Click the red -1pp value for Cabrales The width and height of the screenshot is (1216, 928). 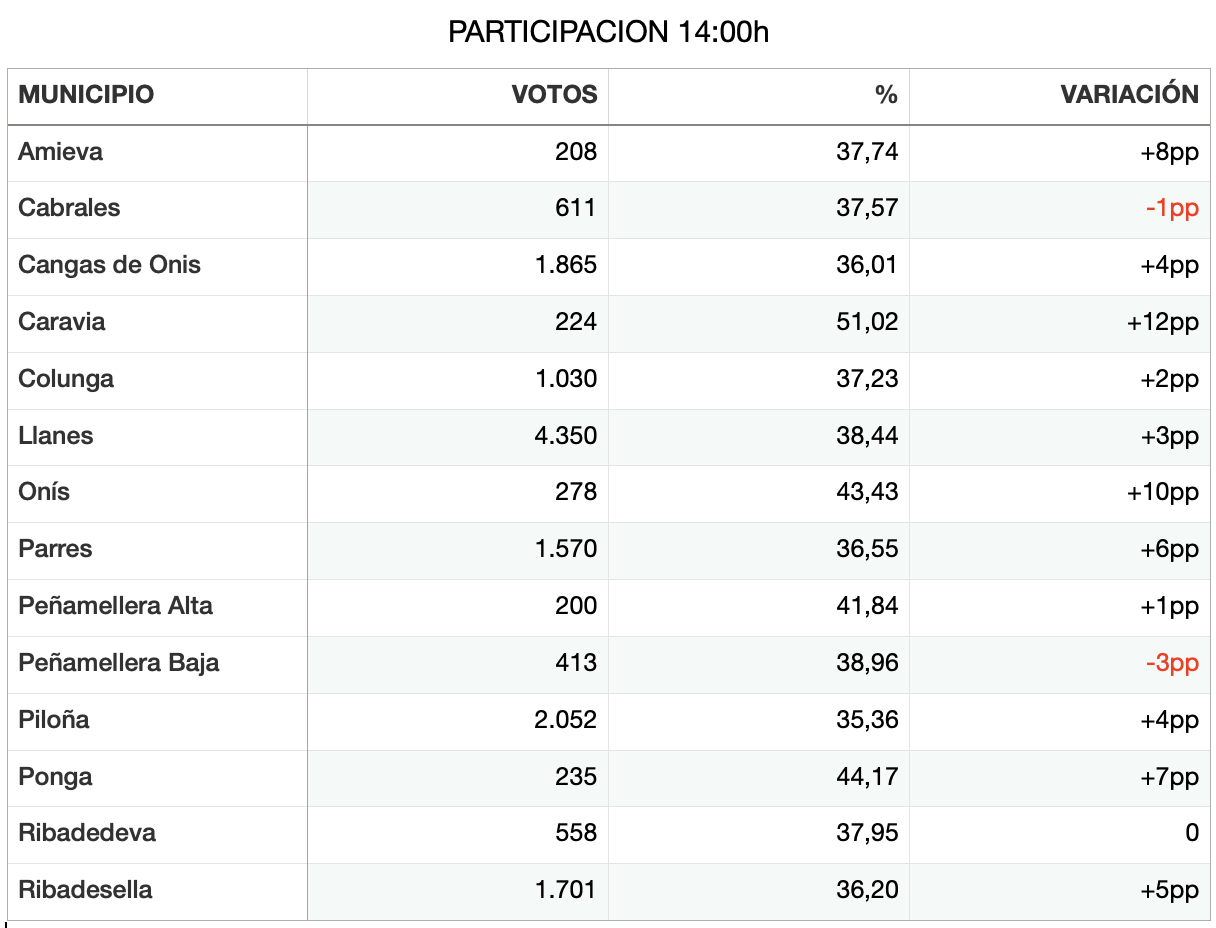click(1172, 209)
